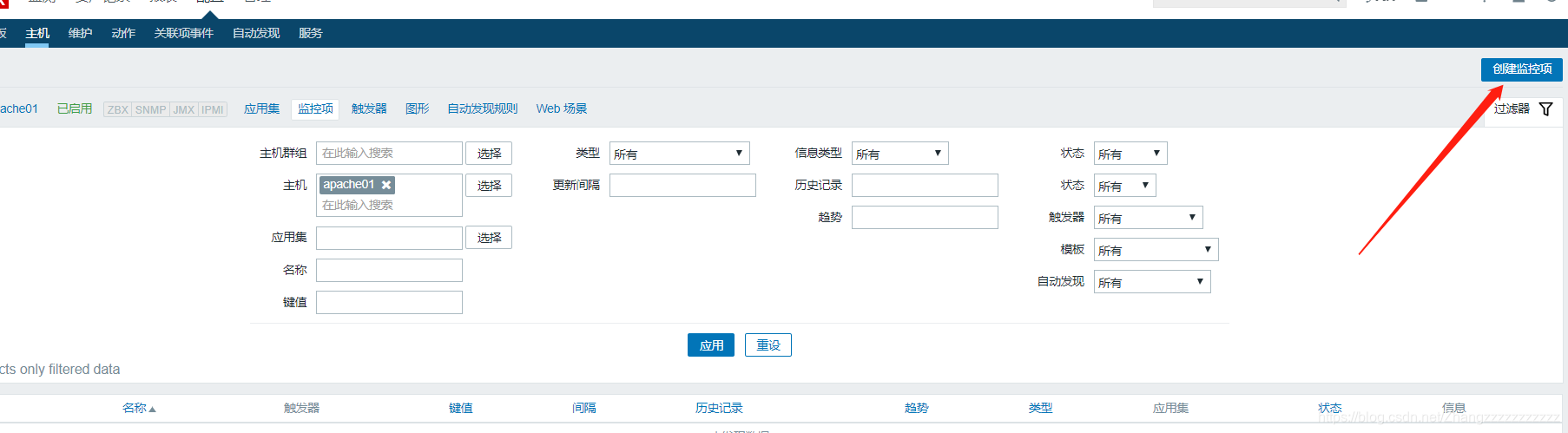The width and height of the screenshot is (1568, 433).
Task: Open the 自动发现 menu item
Action: [256, 33]
